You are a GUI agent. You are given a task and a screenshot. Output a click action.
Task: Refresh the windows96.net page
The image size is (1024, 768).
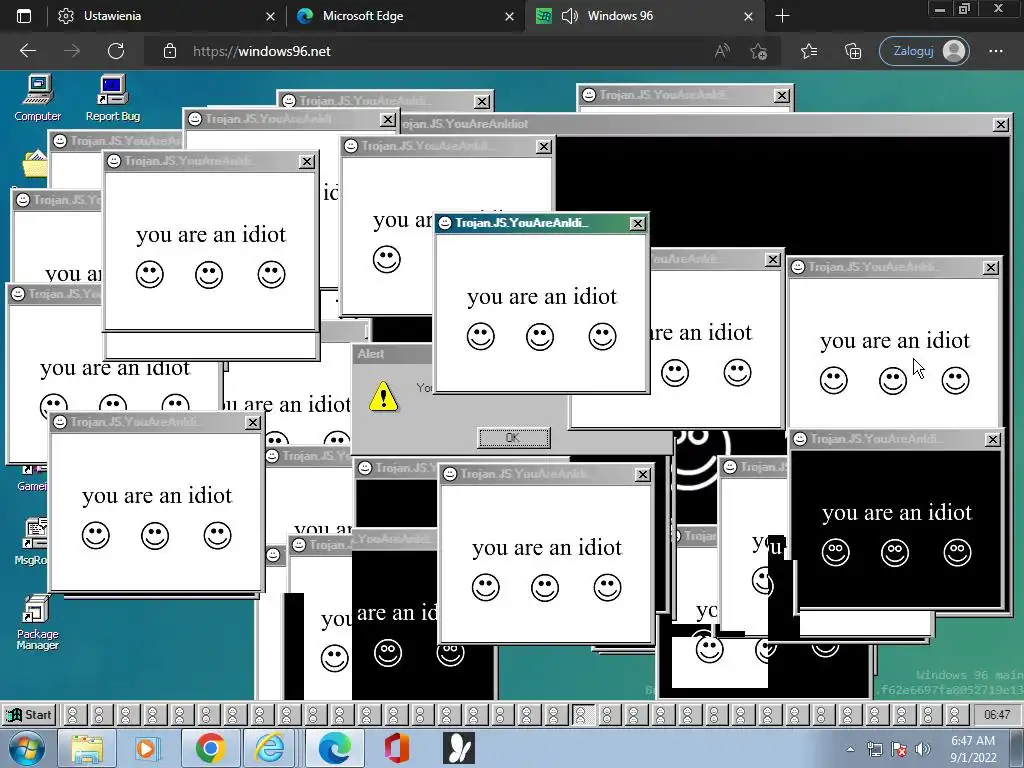click(116, 51)
